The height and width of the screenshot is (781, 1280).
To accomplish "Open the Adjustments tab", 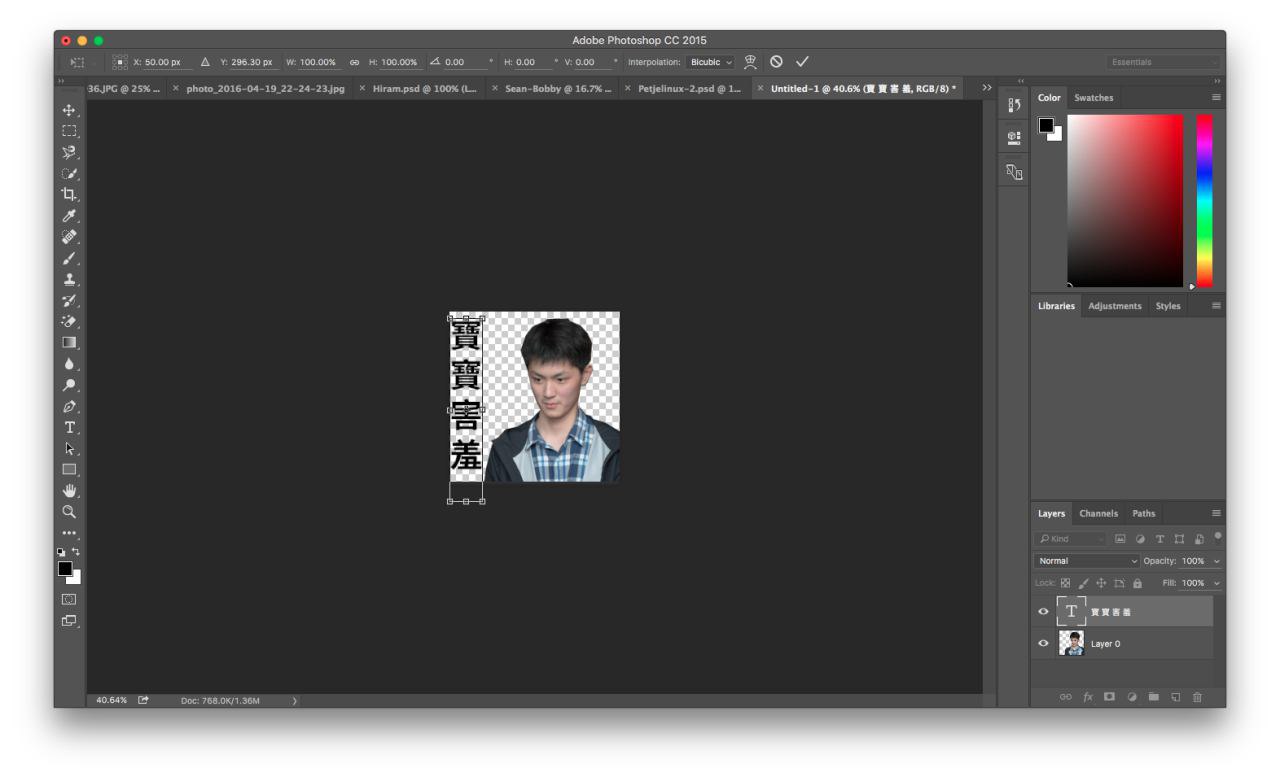I will [x=1114, y=306].
